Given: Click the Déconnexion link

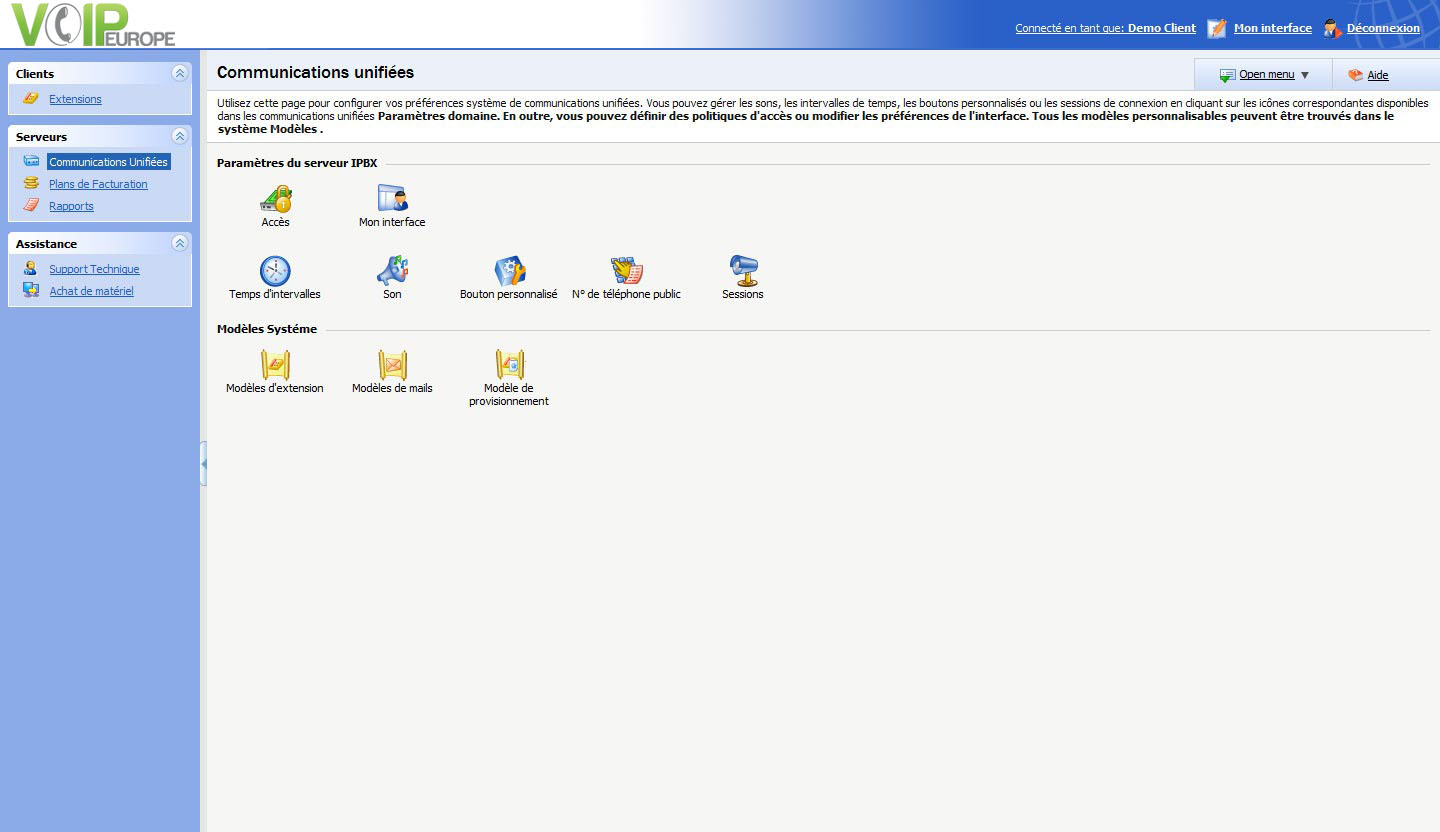Looking at the screenshot, I should (1382, 28).
